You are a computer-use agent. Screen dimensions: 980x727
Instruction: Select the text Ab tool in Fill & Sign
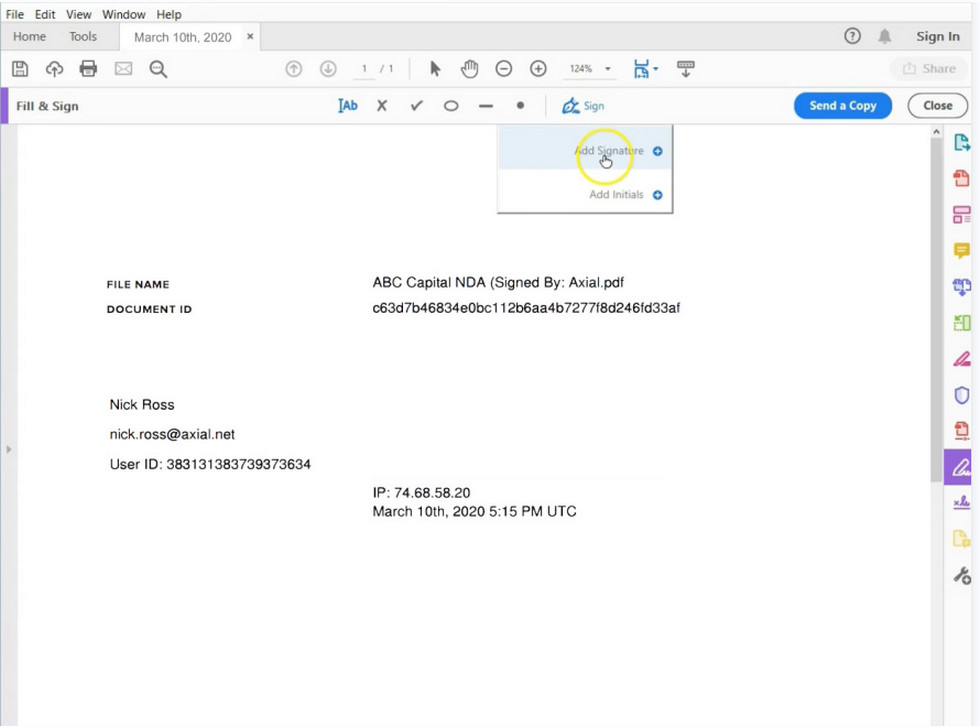click(347, 105)
